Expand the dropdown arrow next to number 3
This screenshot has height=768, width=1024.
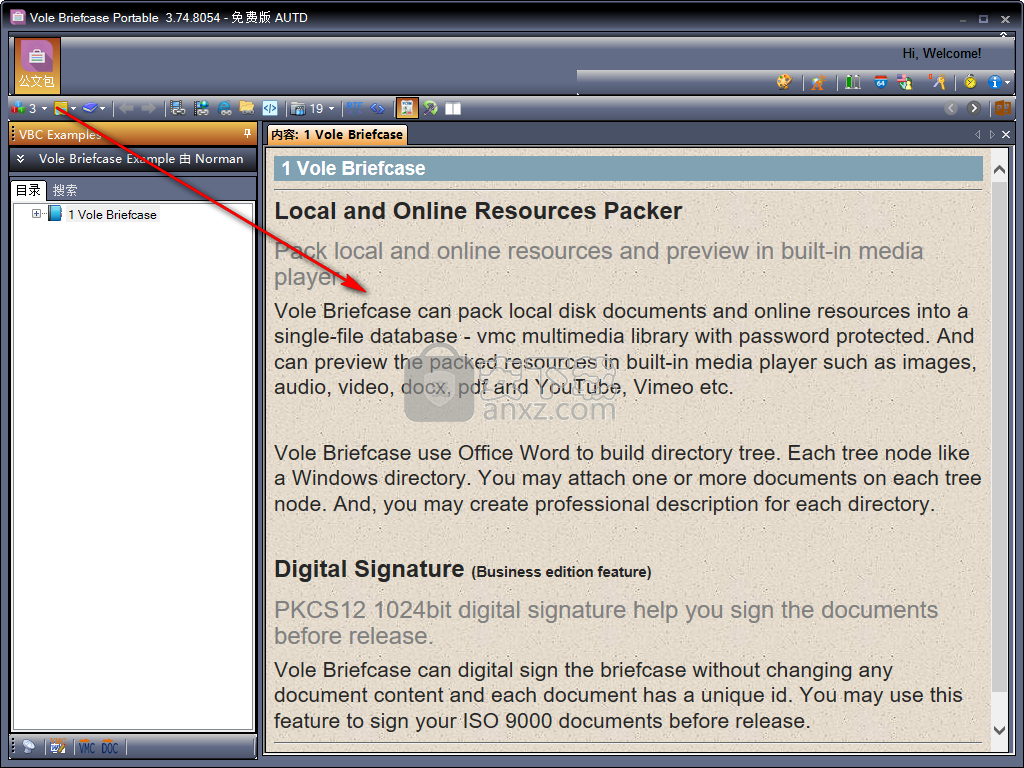pos(44,108)
